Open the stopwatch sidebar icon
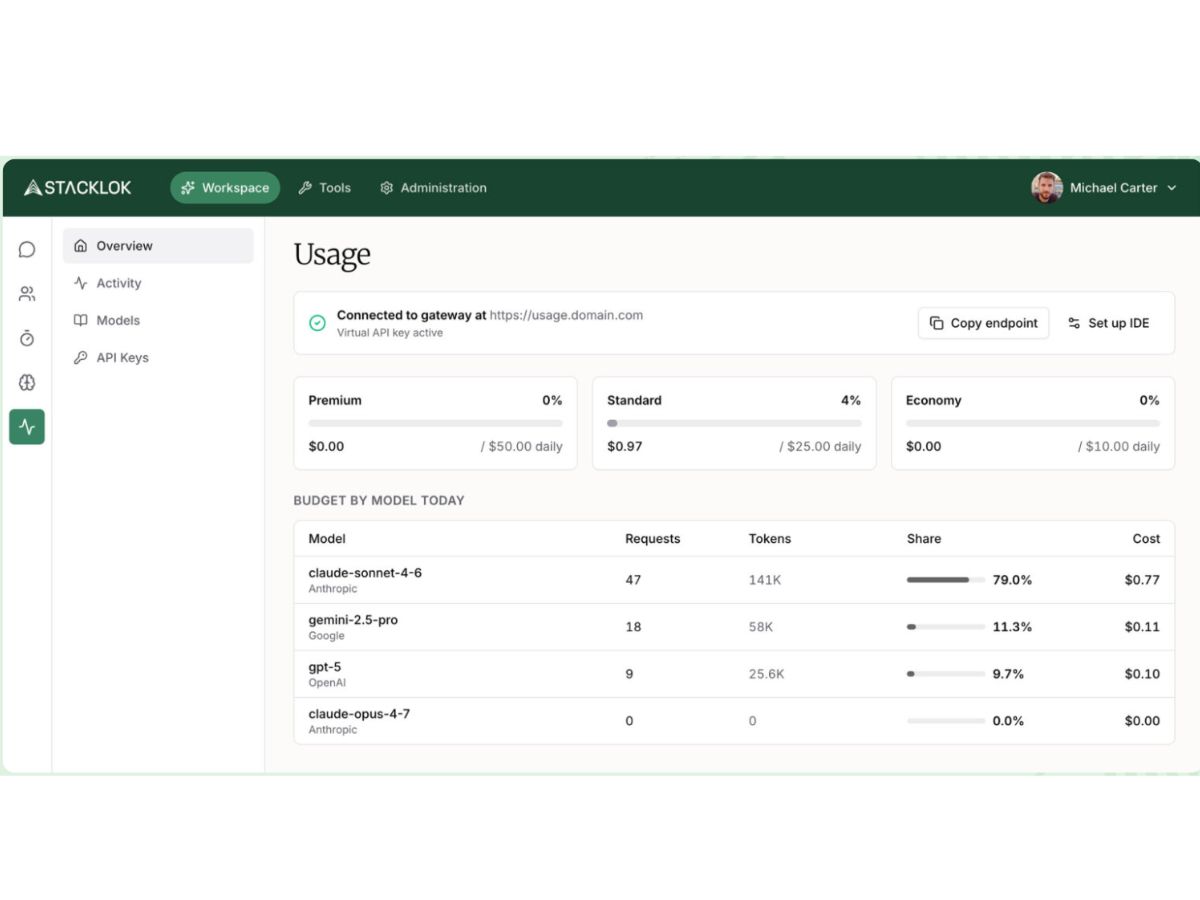Screen dimensions: 1200x900 27,338
